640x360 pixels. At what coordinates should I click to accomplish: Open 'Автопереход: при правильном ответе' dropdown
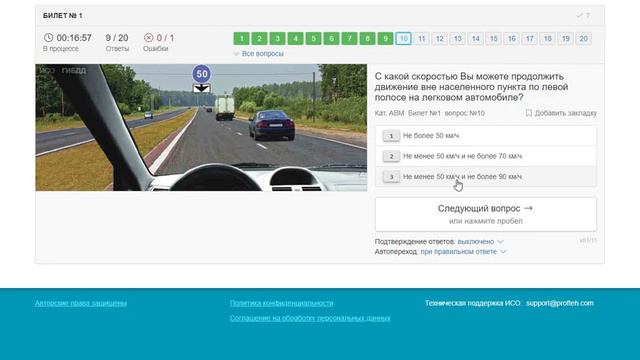(463, 251)
